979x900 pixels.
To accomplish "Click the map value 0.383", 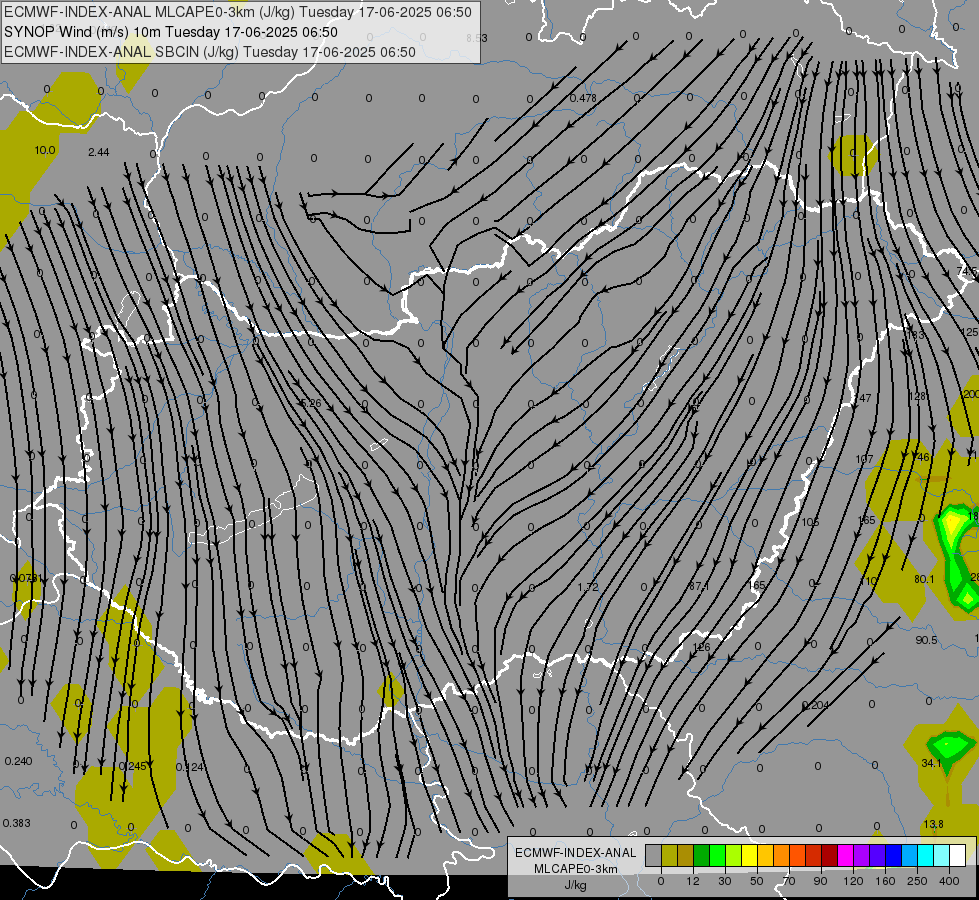I will (16, 823).
